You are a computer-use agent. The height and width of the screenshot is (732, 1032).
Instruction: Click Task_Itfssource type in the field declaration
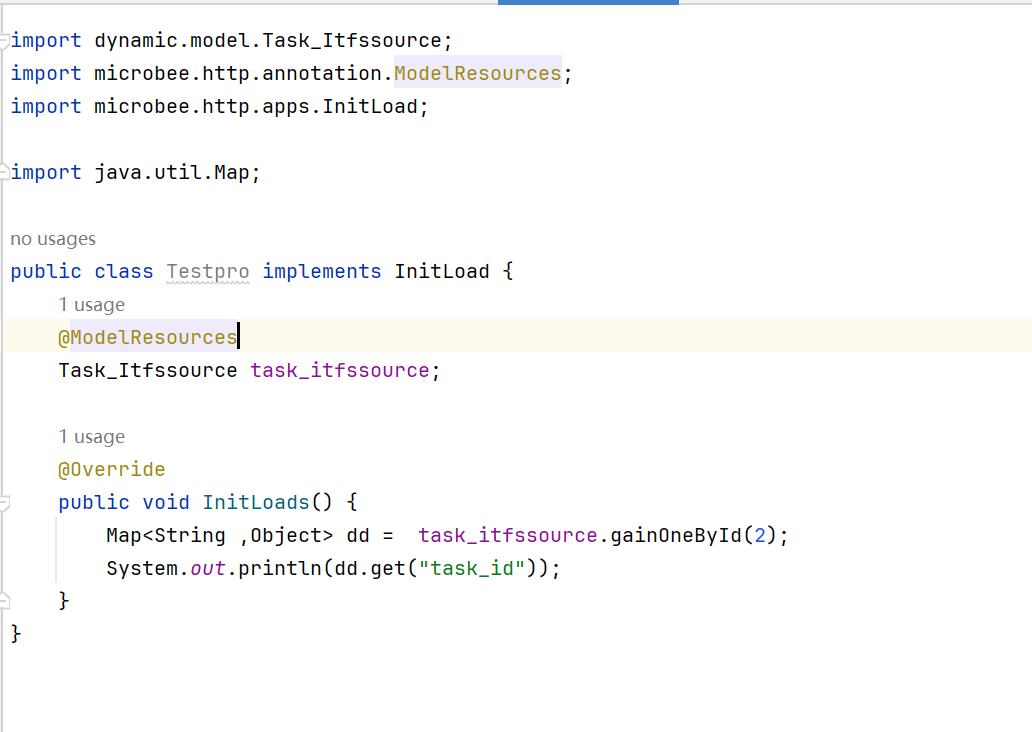point(147,371)
